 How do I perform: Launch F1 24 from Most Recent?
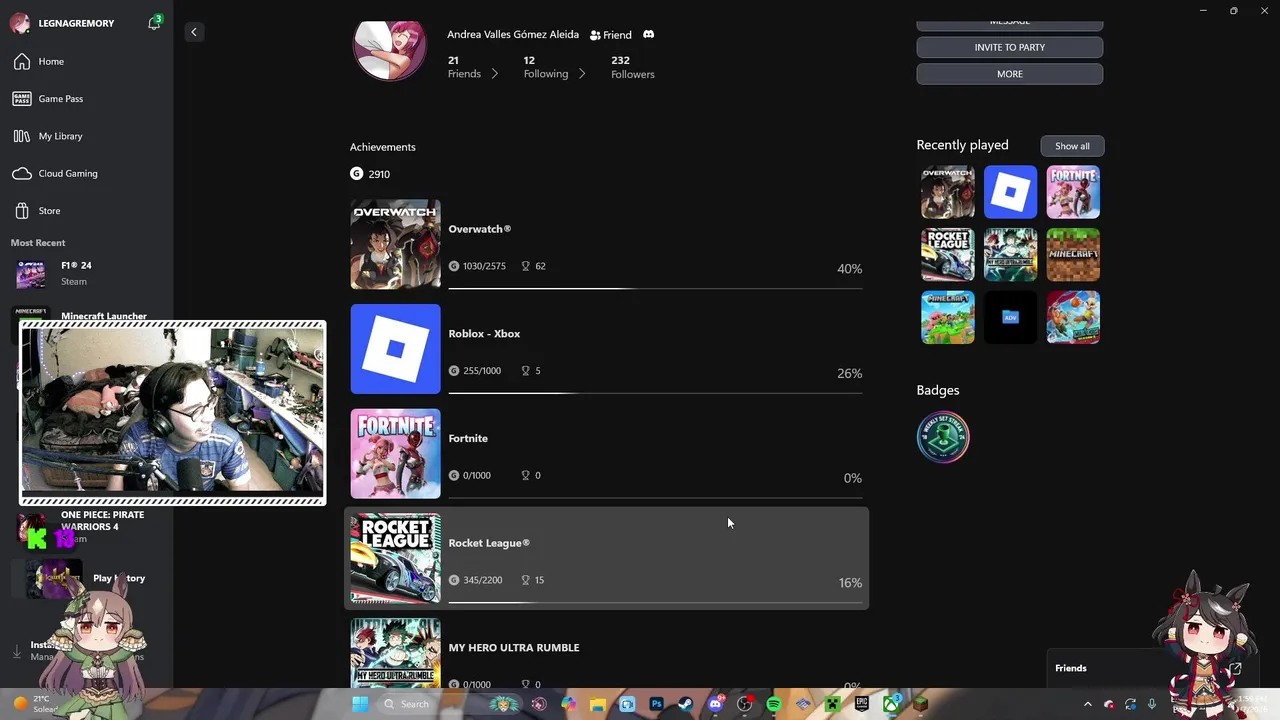[x=87, y=273]
